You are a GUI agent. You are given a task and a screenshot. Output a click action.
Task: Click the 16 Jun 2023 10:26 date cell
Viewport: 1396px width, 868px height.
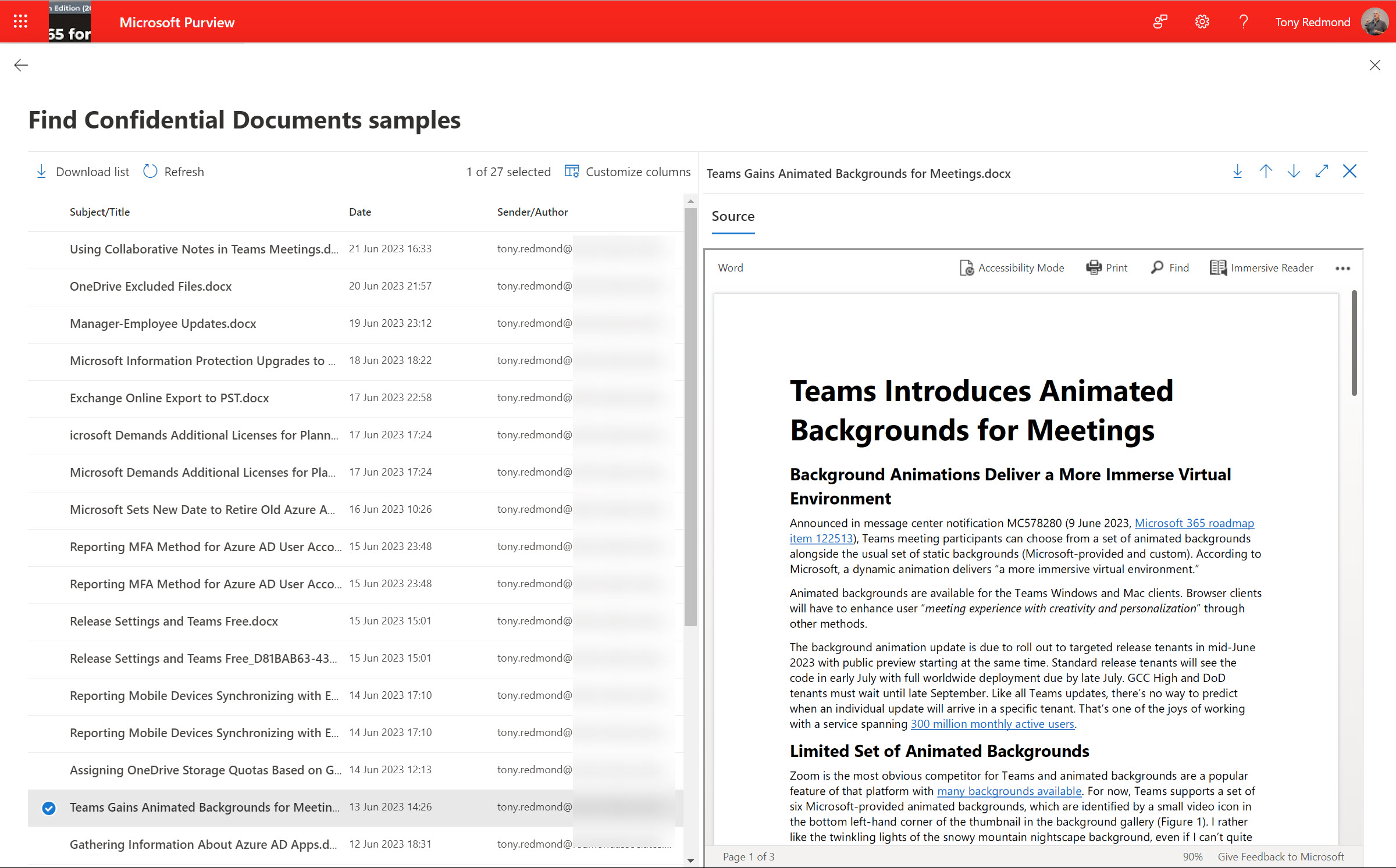tap(390, 509)
